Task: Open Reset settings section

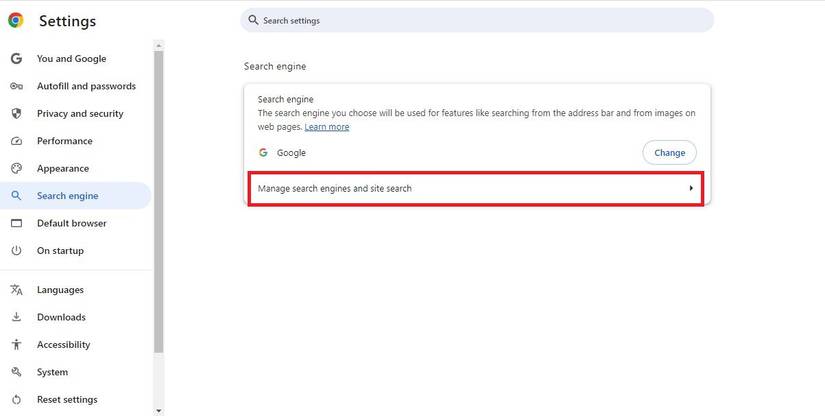Action: tap(67, 400)
